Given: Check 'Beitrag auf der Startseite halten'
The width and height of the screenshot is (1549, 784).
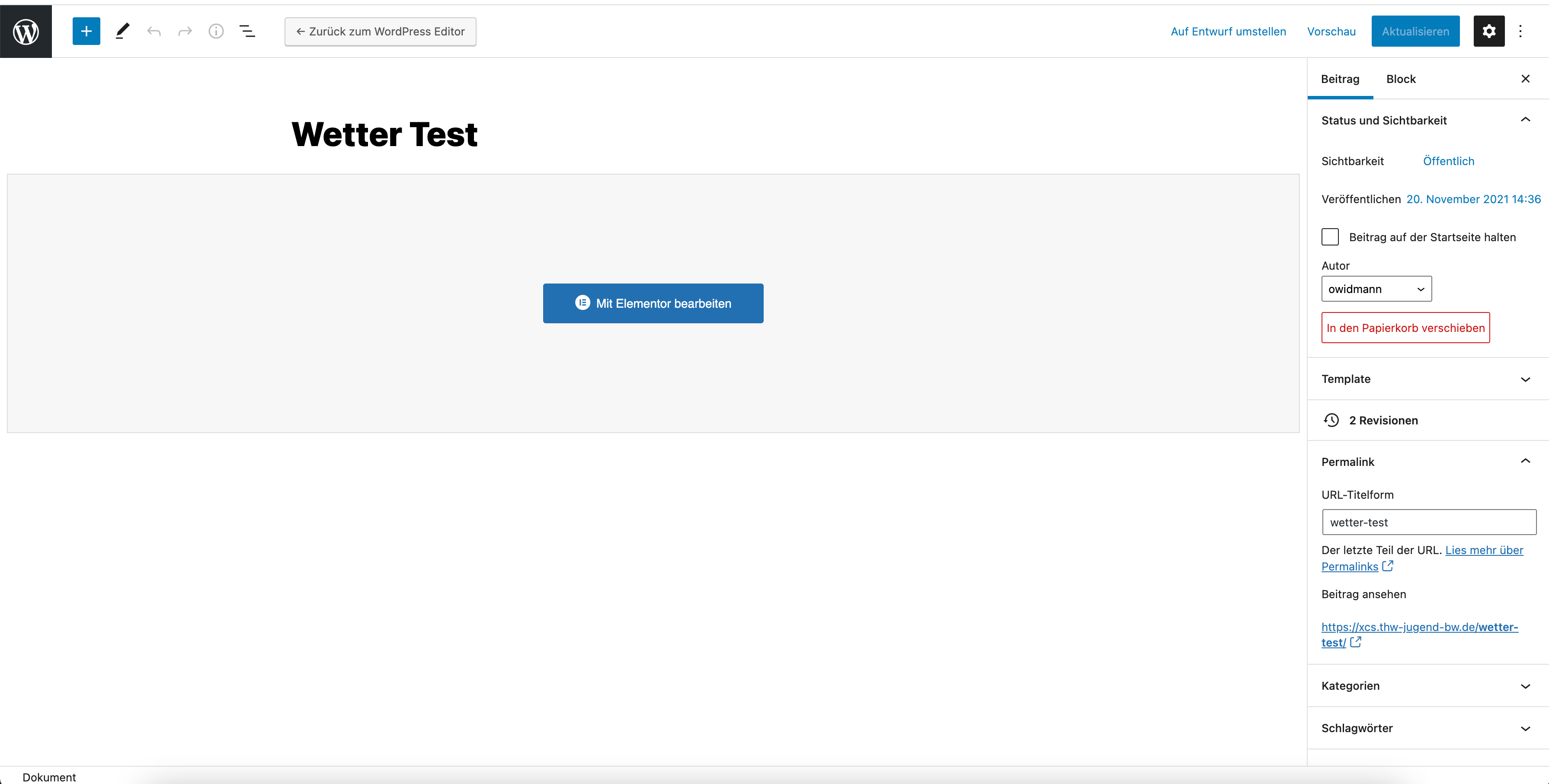Looking at the screenshot, I should click(1330, 237).
